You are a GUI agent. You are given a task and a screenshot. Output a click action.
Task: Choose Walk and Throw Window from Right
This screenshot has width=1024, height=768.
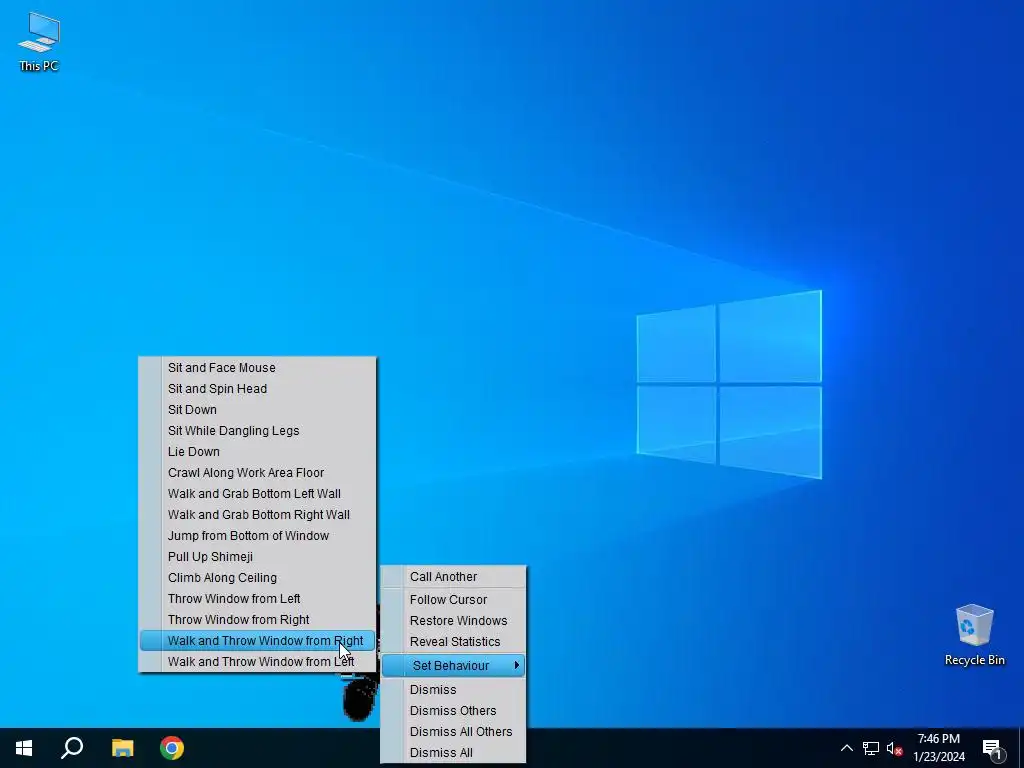point(257,641)
